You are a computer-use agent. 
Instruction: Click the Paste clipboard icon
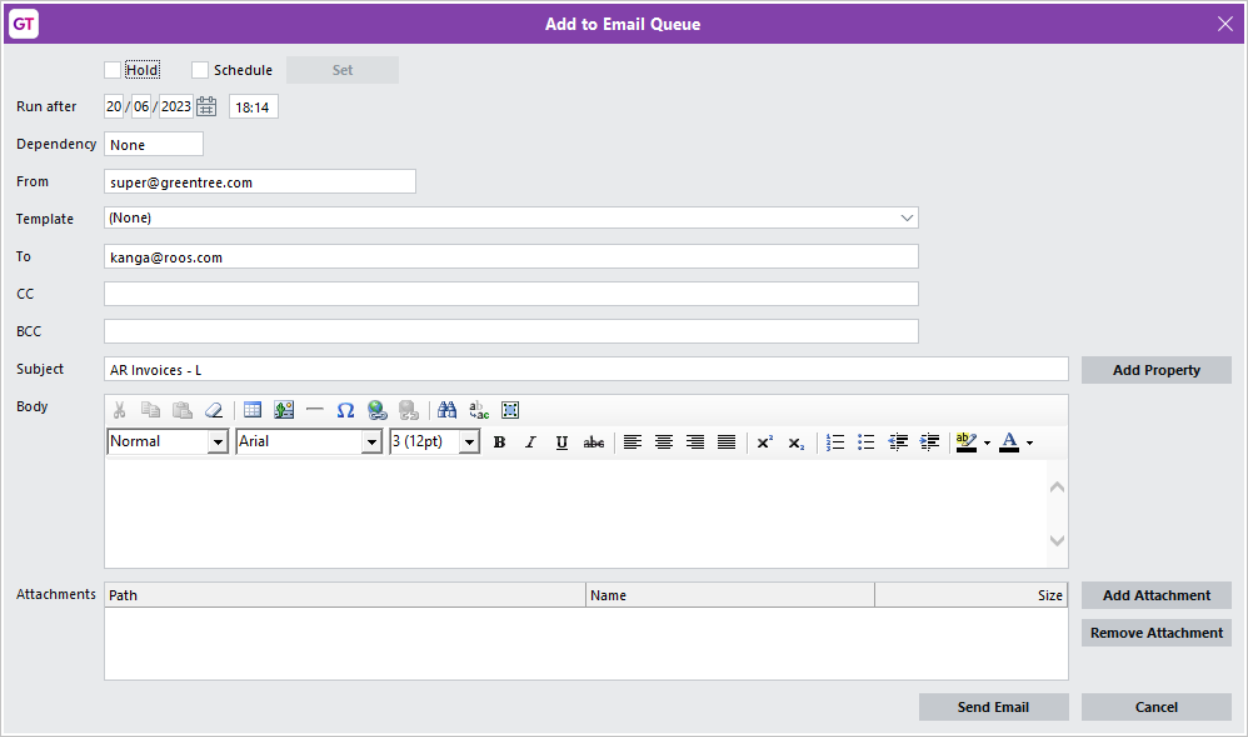pyautogui.click(x=182, y=410)
